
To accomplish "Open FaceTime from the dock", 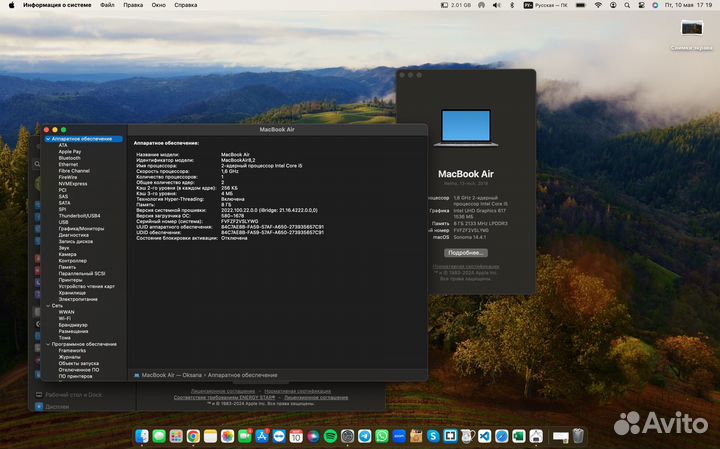I will [x=245, y=436].
